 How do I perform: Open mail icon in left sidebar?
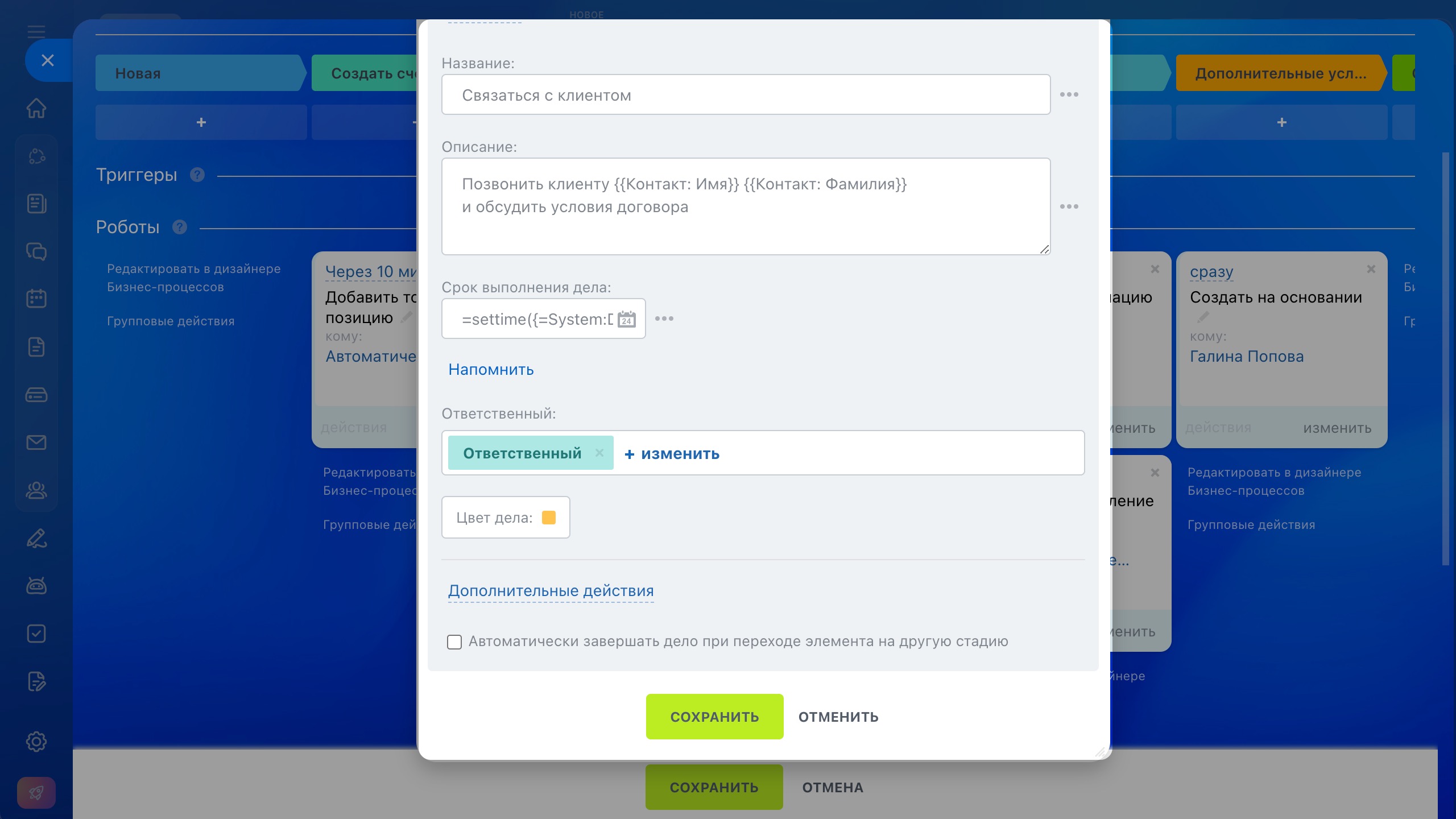(x=36, y=442)
